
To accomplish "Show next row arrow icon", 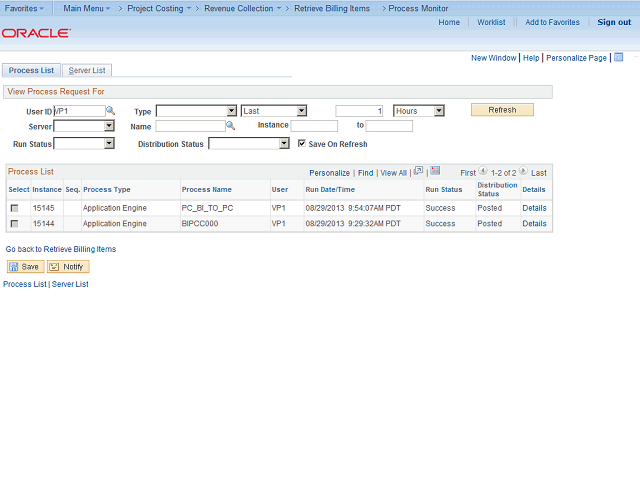I will click(x=523, y=171).
